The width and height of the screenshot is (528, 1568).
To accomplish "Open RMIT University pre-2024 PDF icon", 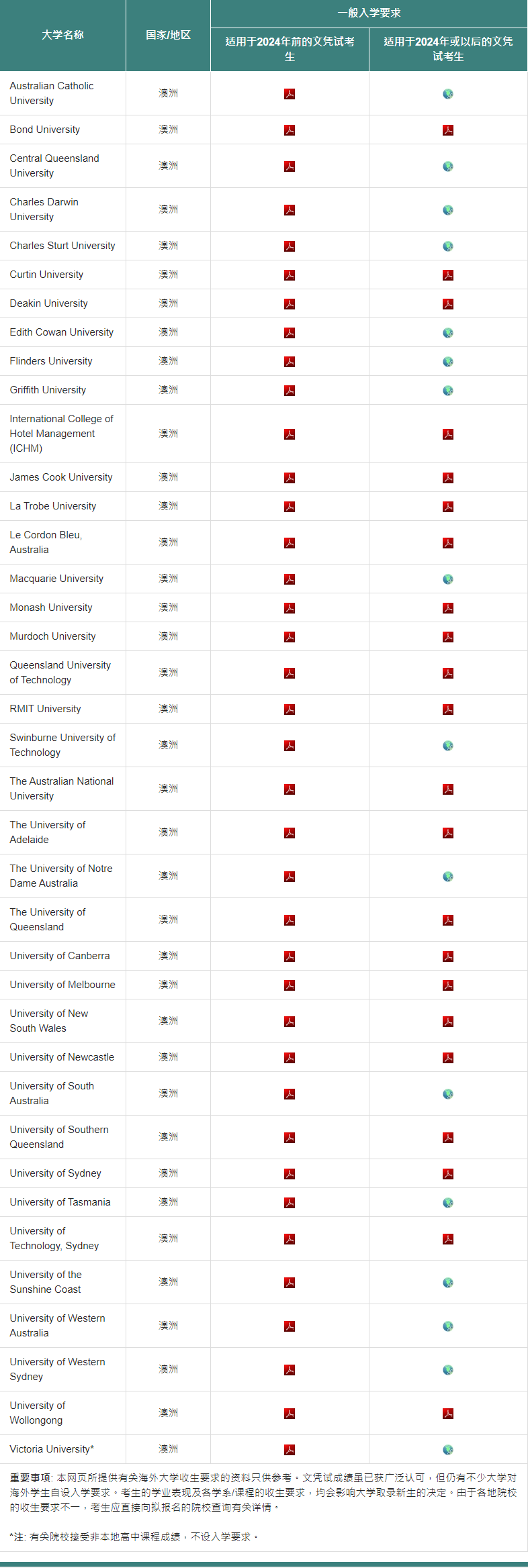I will click(290, 709).
